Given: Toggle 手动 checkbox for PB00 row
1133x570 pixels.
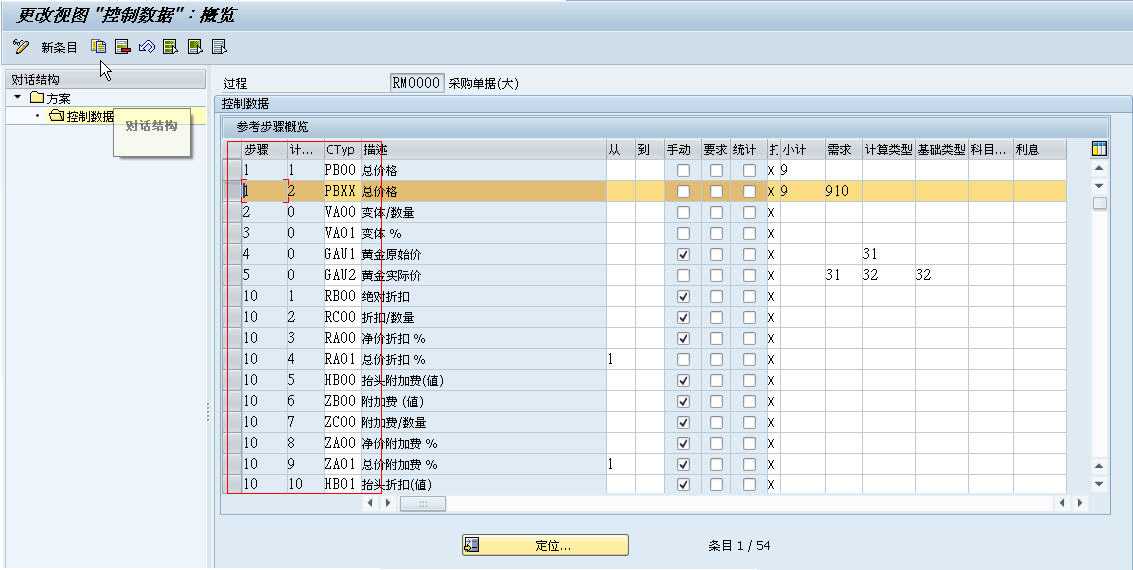Looking at the screenshot, I should [x=683, y=170].
